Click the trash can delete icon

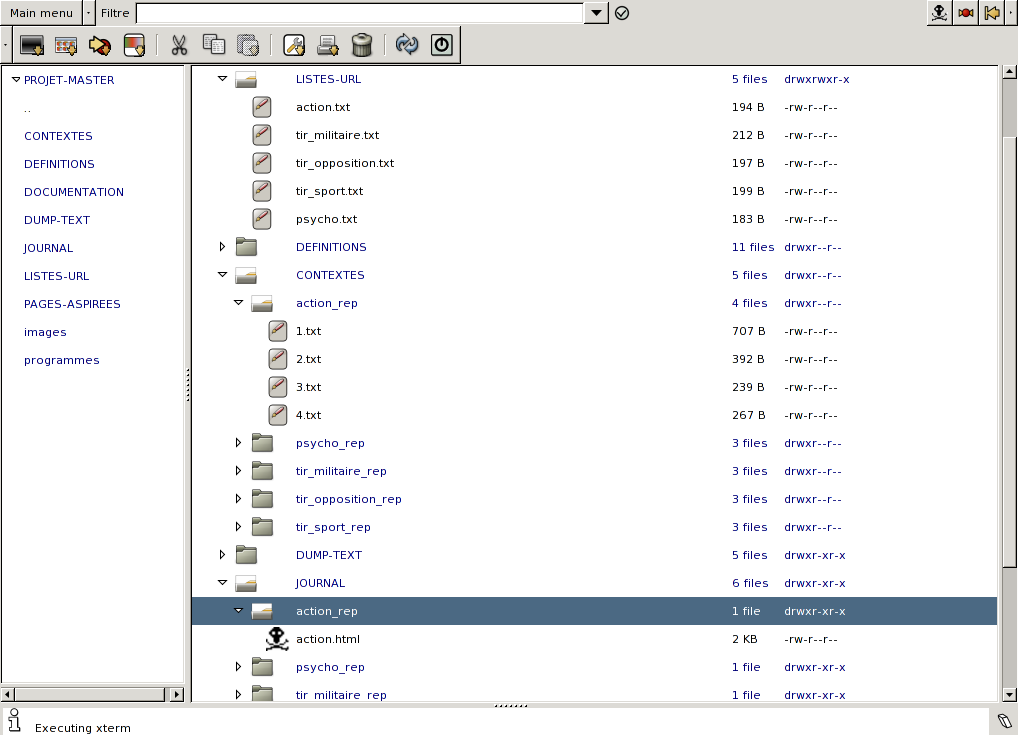[363, 45]
